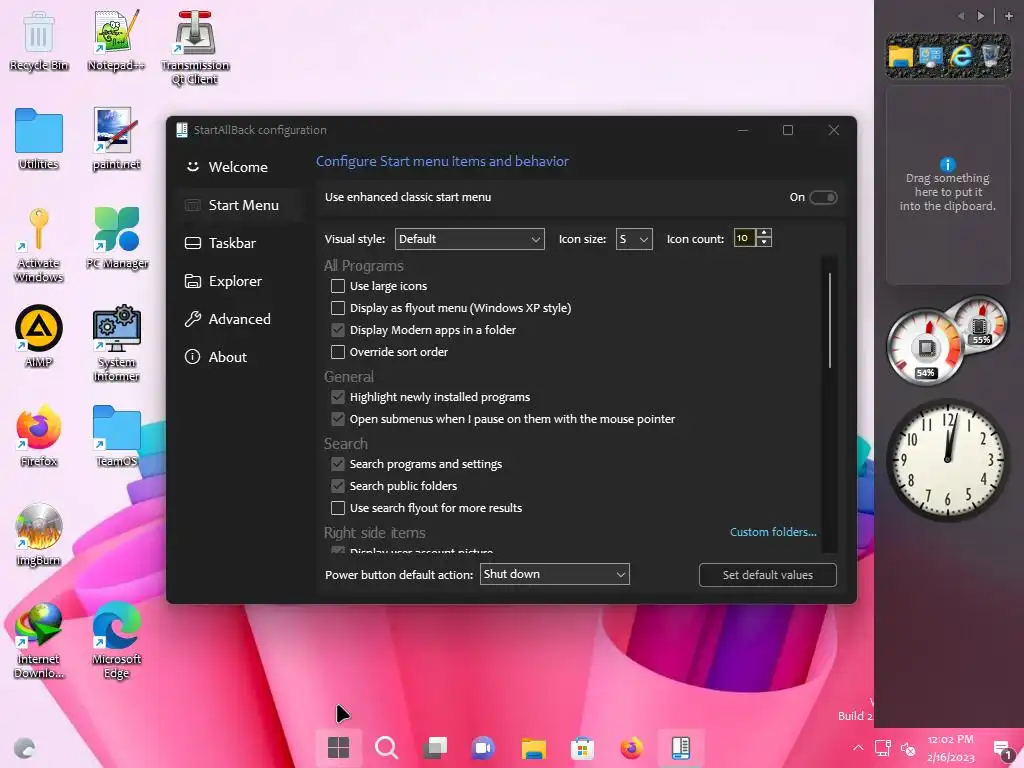Enable Use large icons checkbox

pyautogui.click(x=338, y=286)
